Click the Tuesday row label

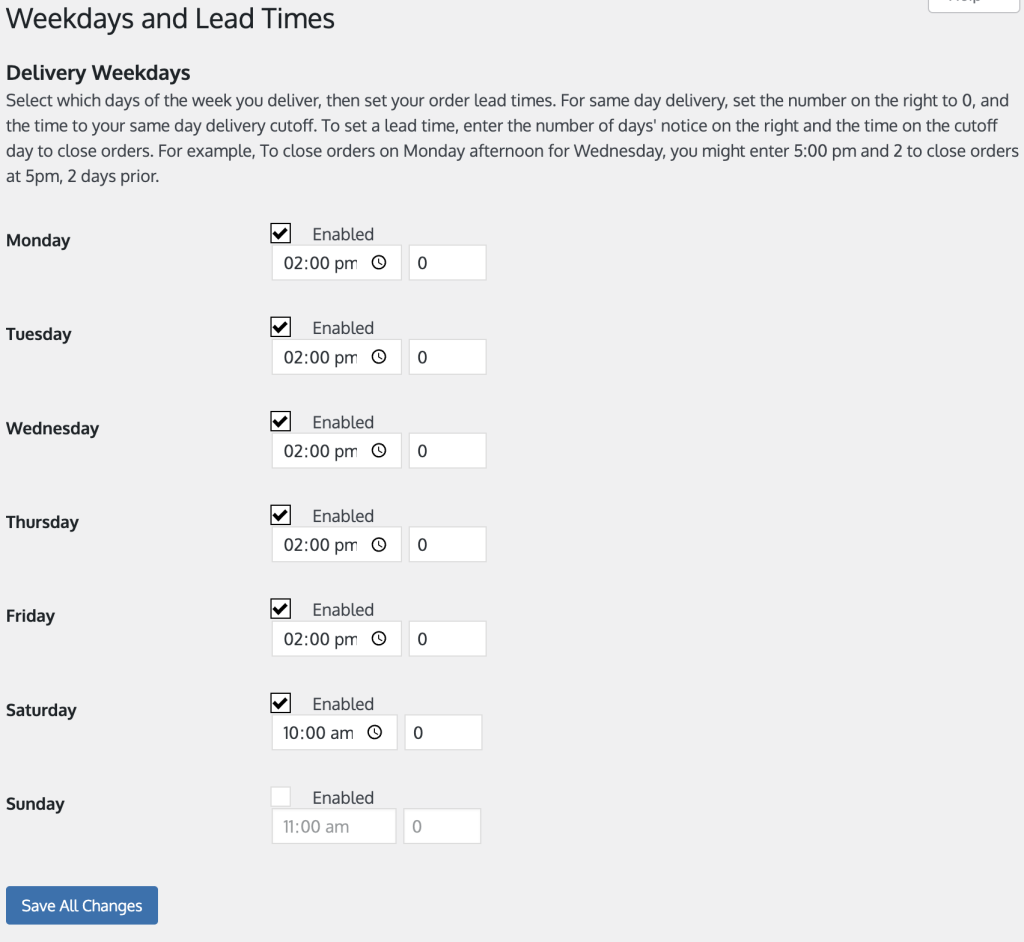(39, 334)
